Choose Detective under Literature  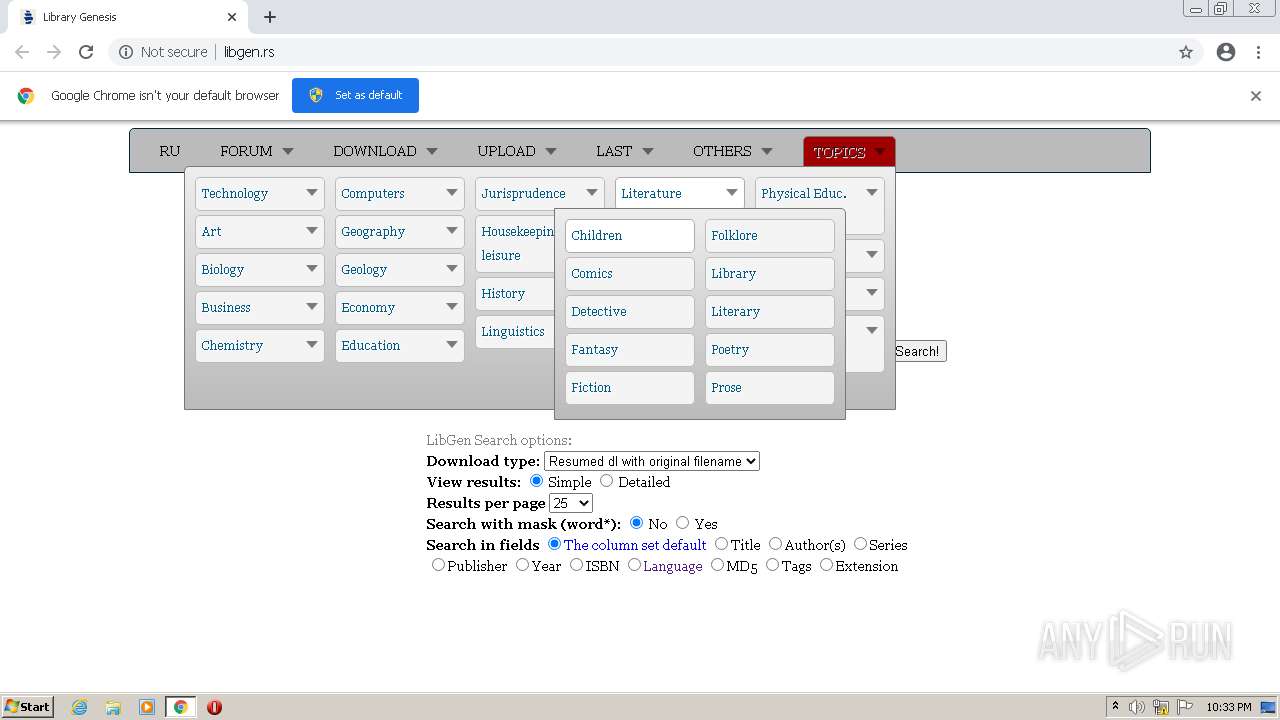click(630, 312)
